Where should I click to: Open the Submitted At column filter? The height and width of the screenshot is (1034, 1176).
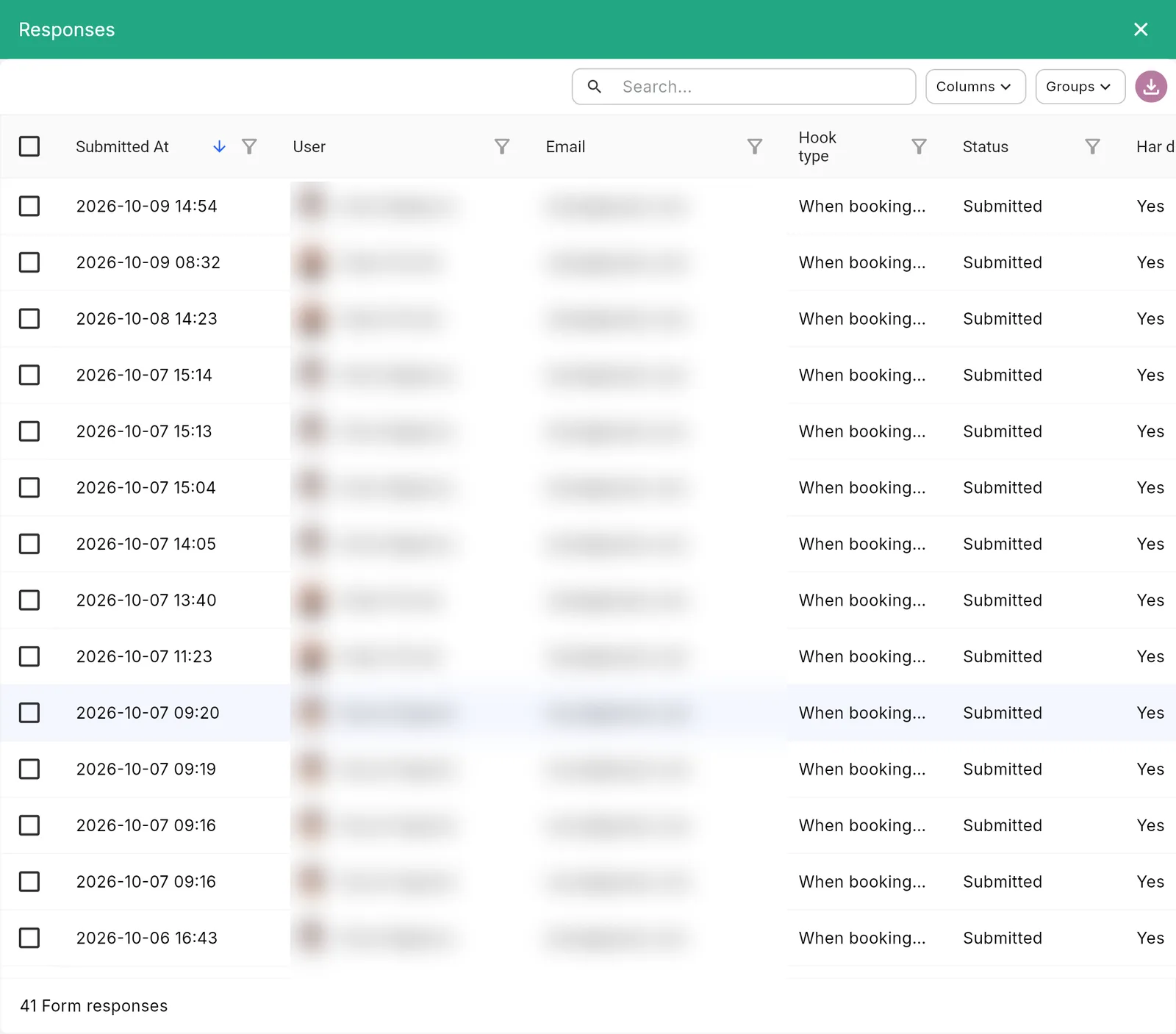coord(249,147)
